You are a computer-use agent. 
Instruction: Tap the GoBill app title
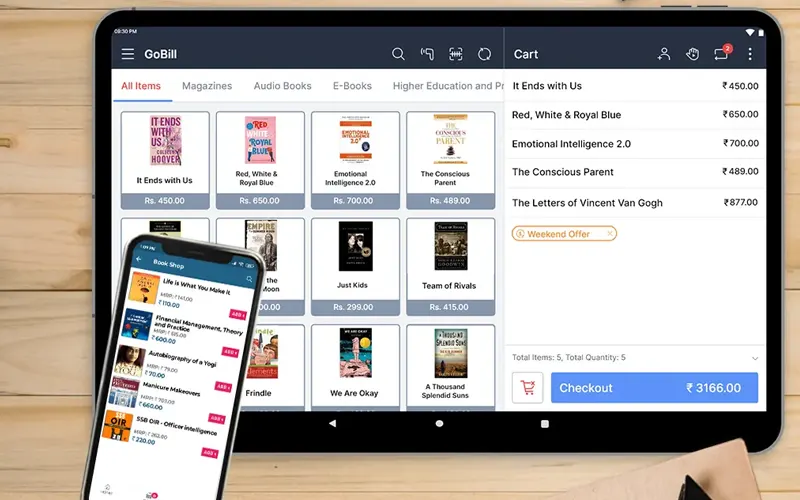(x=160, y=54)
